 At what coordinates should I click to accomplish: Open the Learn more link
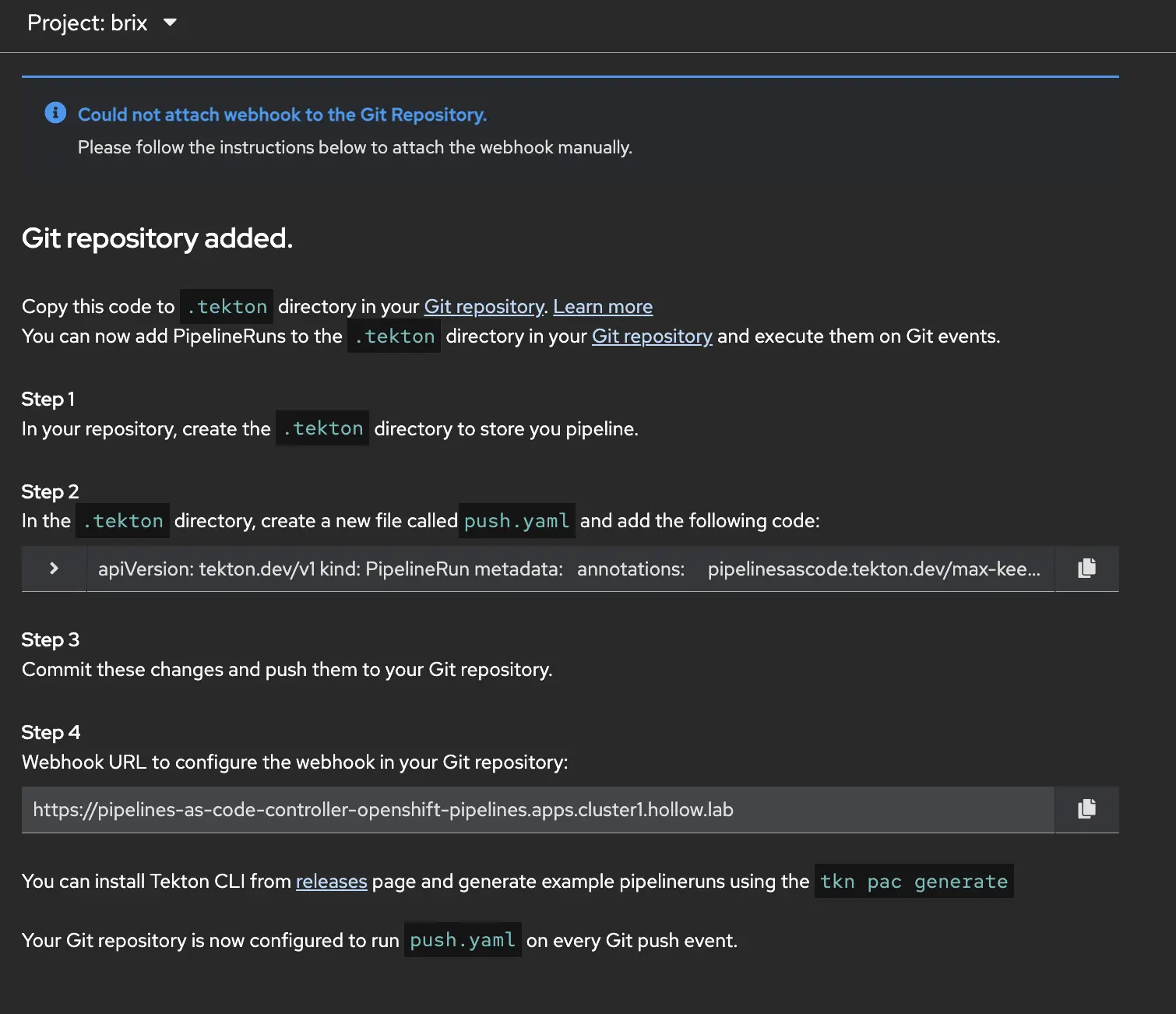(603, 307)
